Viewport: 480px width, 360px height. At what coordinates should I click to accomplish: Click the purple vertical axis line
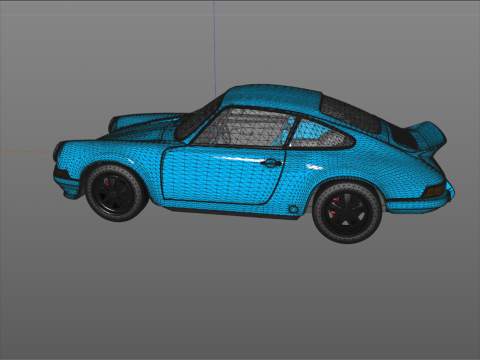(x=215, y=49)
